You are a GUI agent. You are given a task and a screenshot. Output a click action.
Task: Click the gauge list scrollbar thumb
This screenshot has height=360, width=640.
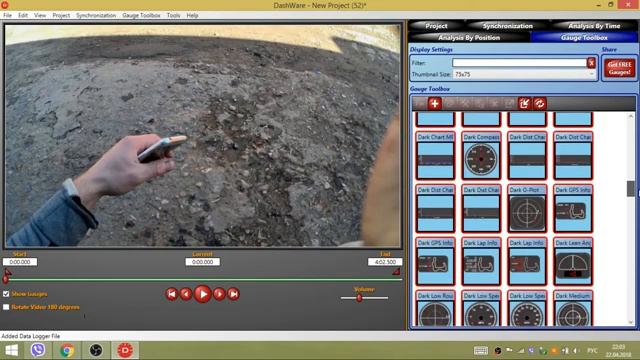coord(631,189)
